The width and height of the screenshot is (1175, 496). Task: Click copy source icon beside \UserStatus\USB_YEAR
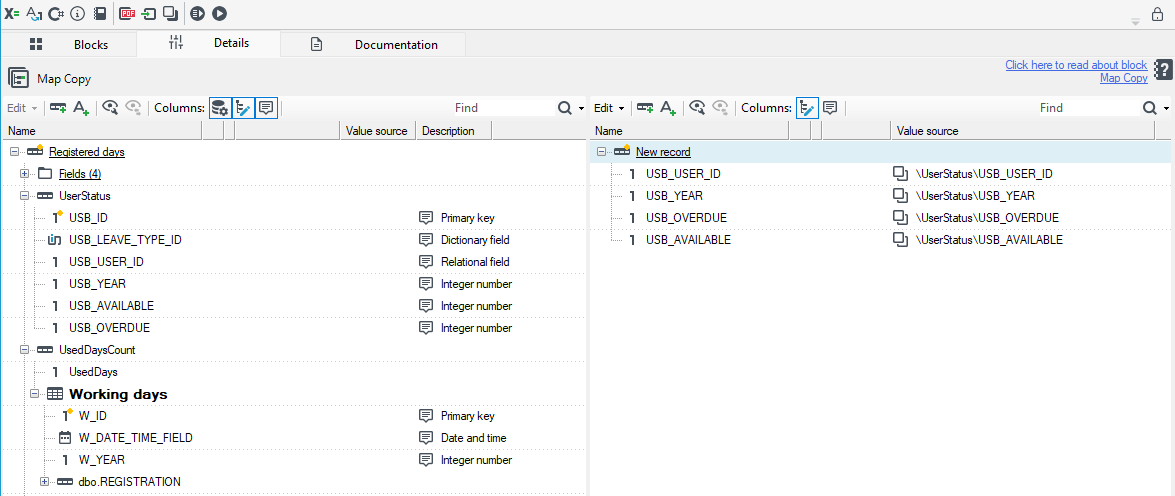(900, 196)
